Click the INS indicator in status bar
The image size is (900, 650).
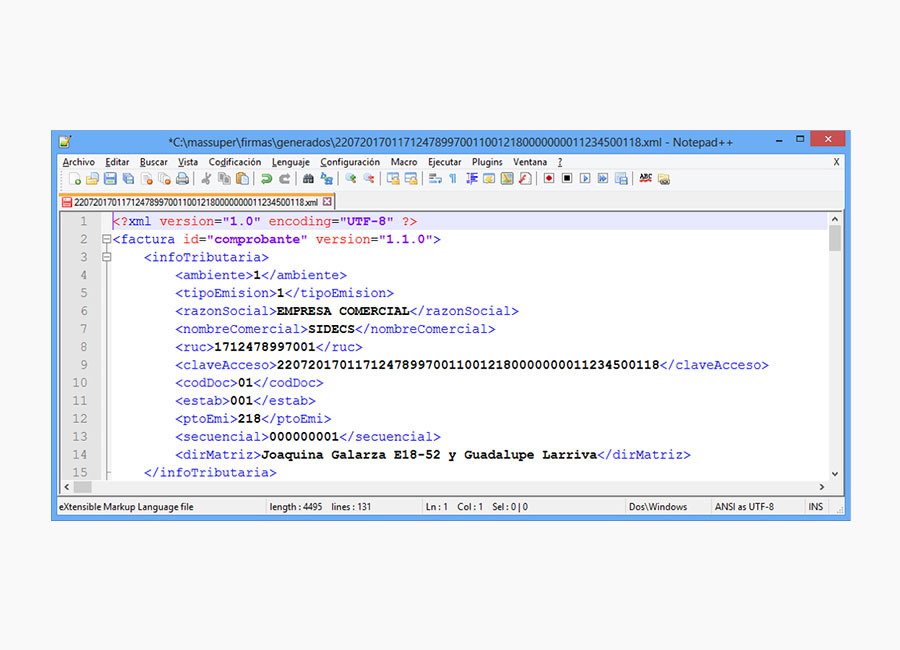[x=816, y=507]
